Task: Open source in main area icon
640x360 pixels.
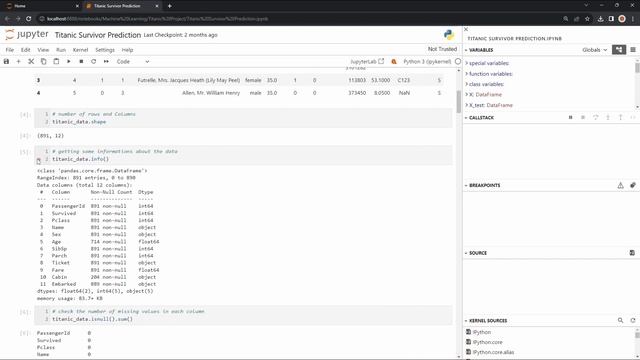Action: pos(632,253)
